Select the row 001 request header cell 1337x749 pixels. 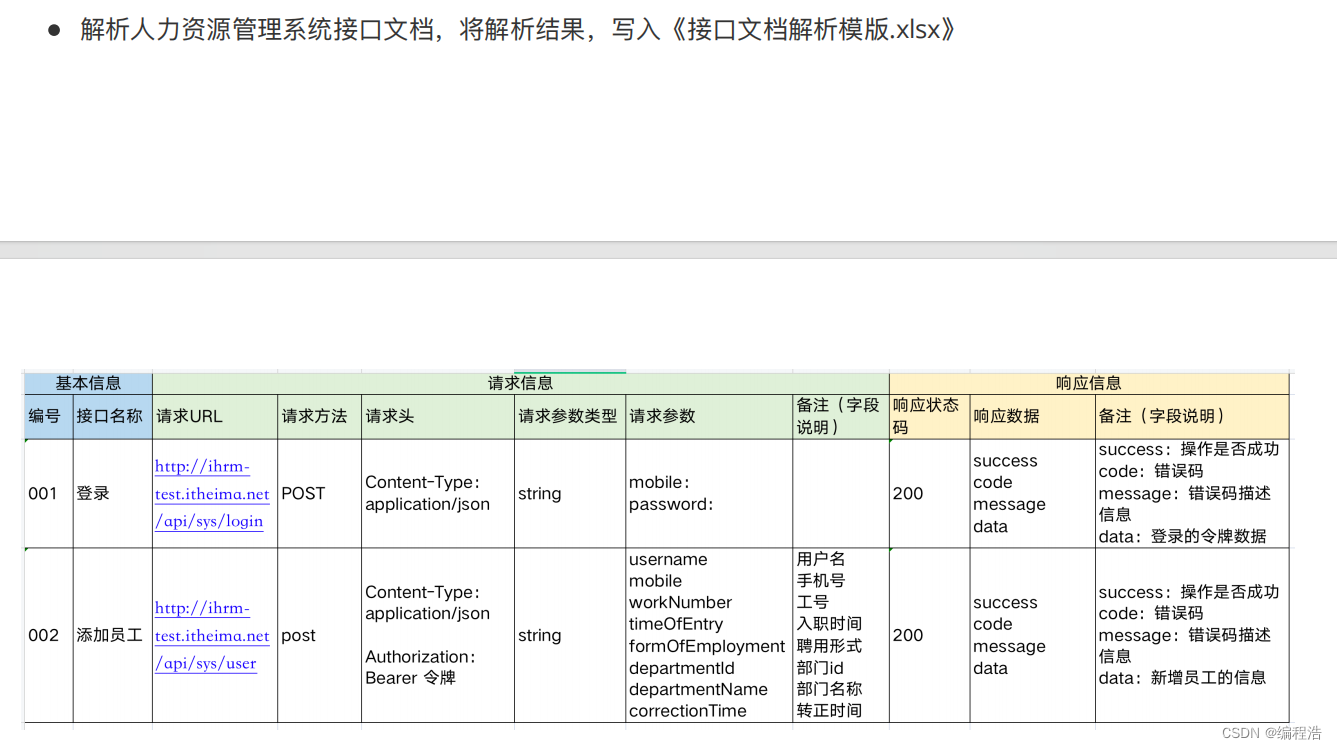(438, 493)
